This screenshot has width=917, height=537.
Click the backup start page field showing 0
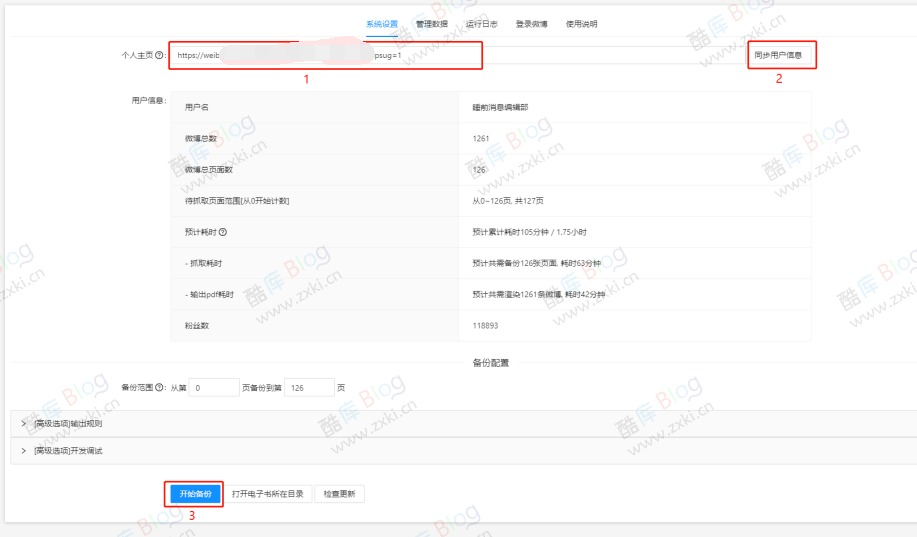214,387
